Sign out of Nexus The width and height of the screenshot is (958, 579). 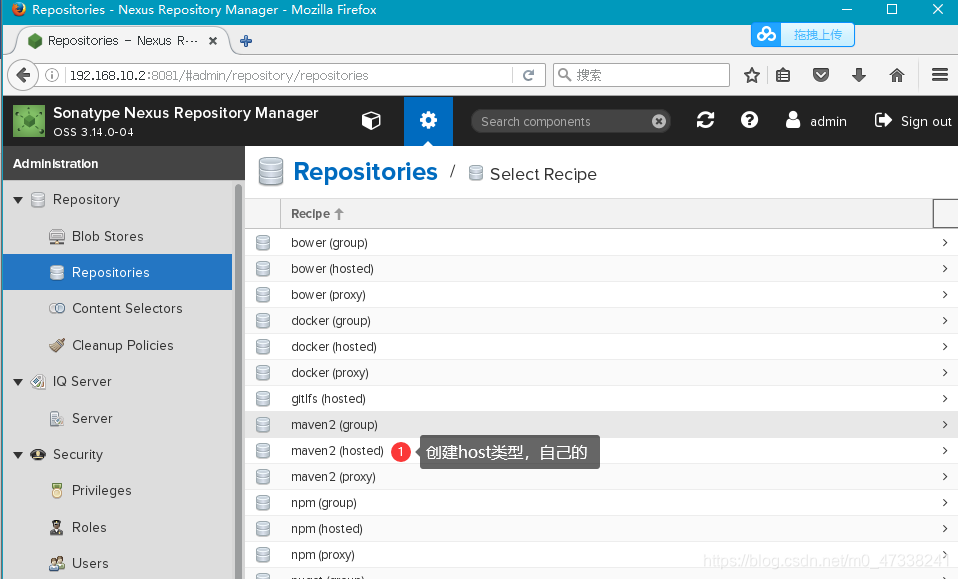(913, 121)
